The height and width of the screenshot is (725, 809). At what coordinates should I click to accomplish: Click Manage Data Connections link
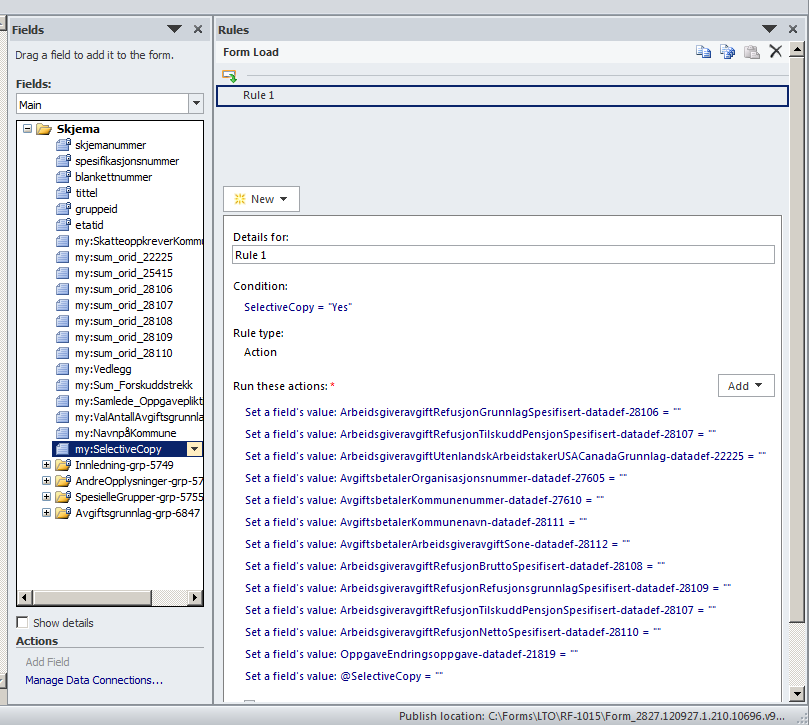click(94, 680)
